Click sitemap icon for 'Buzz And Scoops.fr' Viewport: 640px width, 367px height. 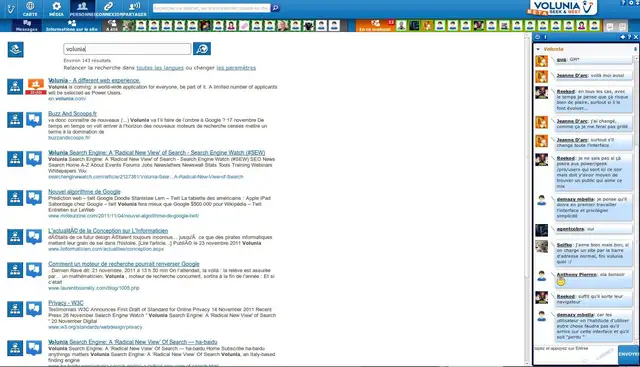(15, 120)
